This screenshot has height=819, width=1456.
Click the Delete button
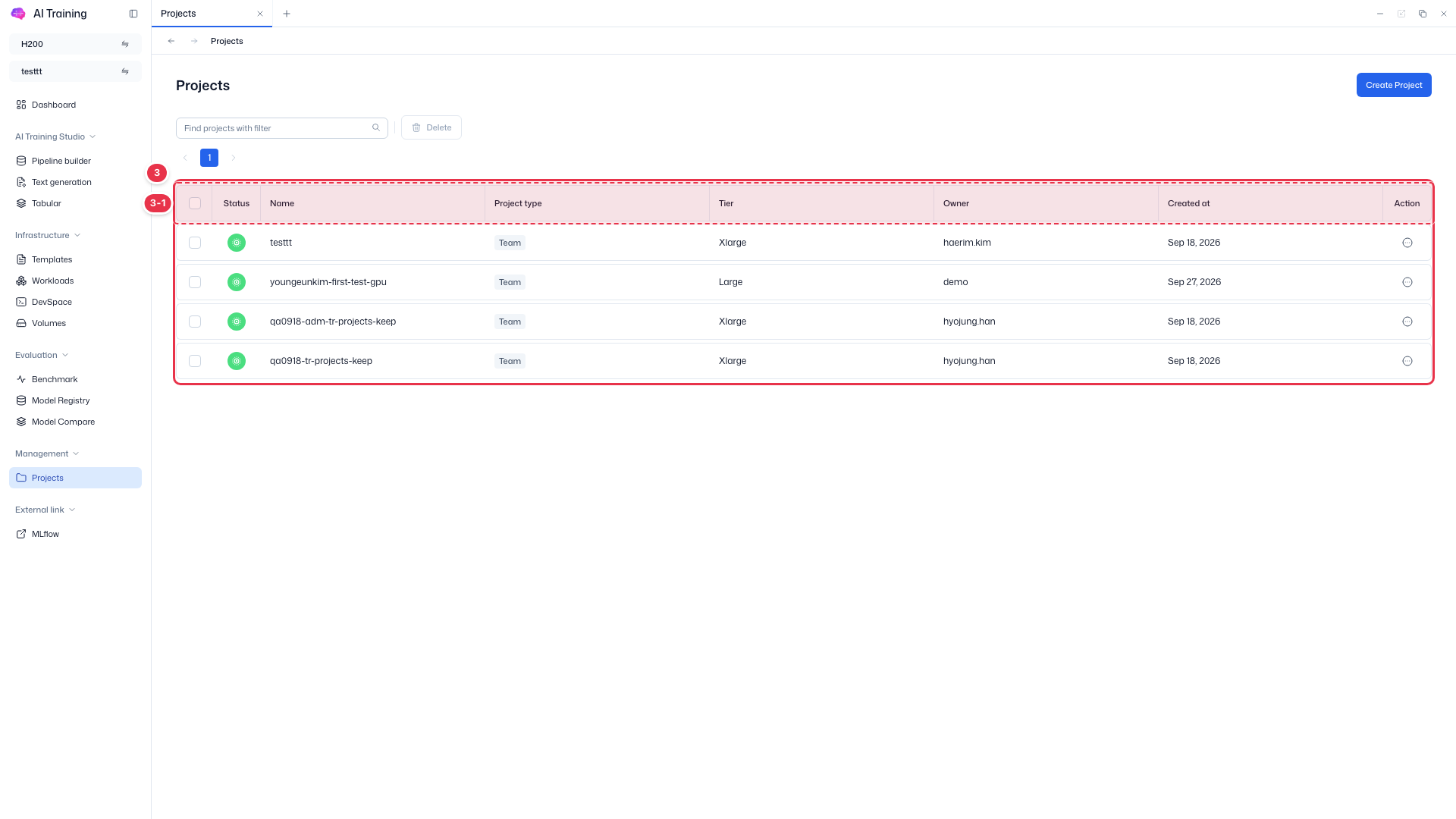pos(431,127)
